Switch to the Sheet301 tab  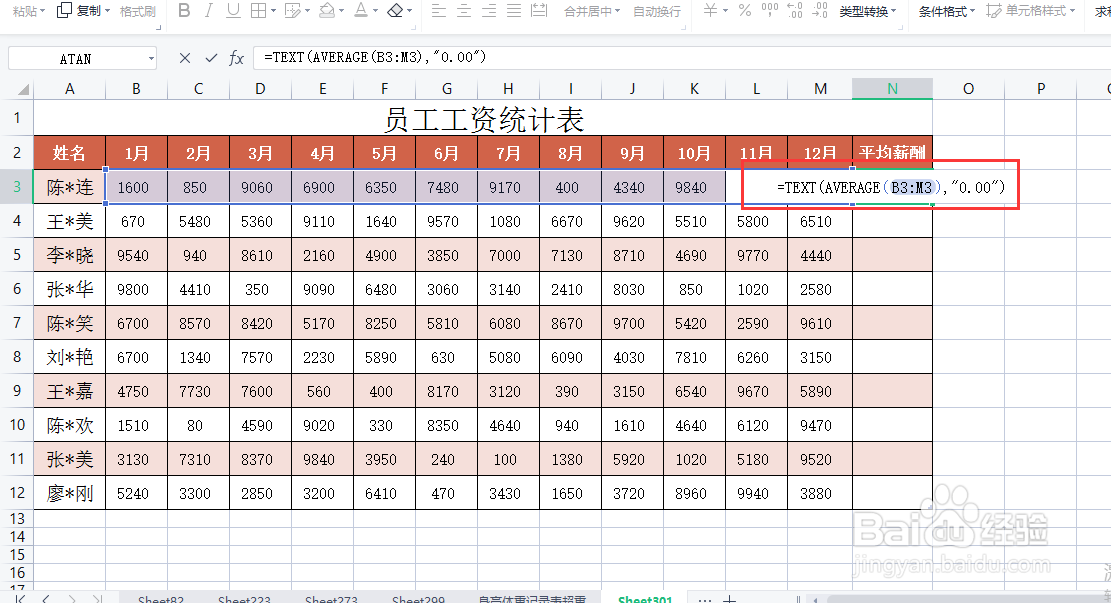(645, 599)
